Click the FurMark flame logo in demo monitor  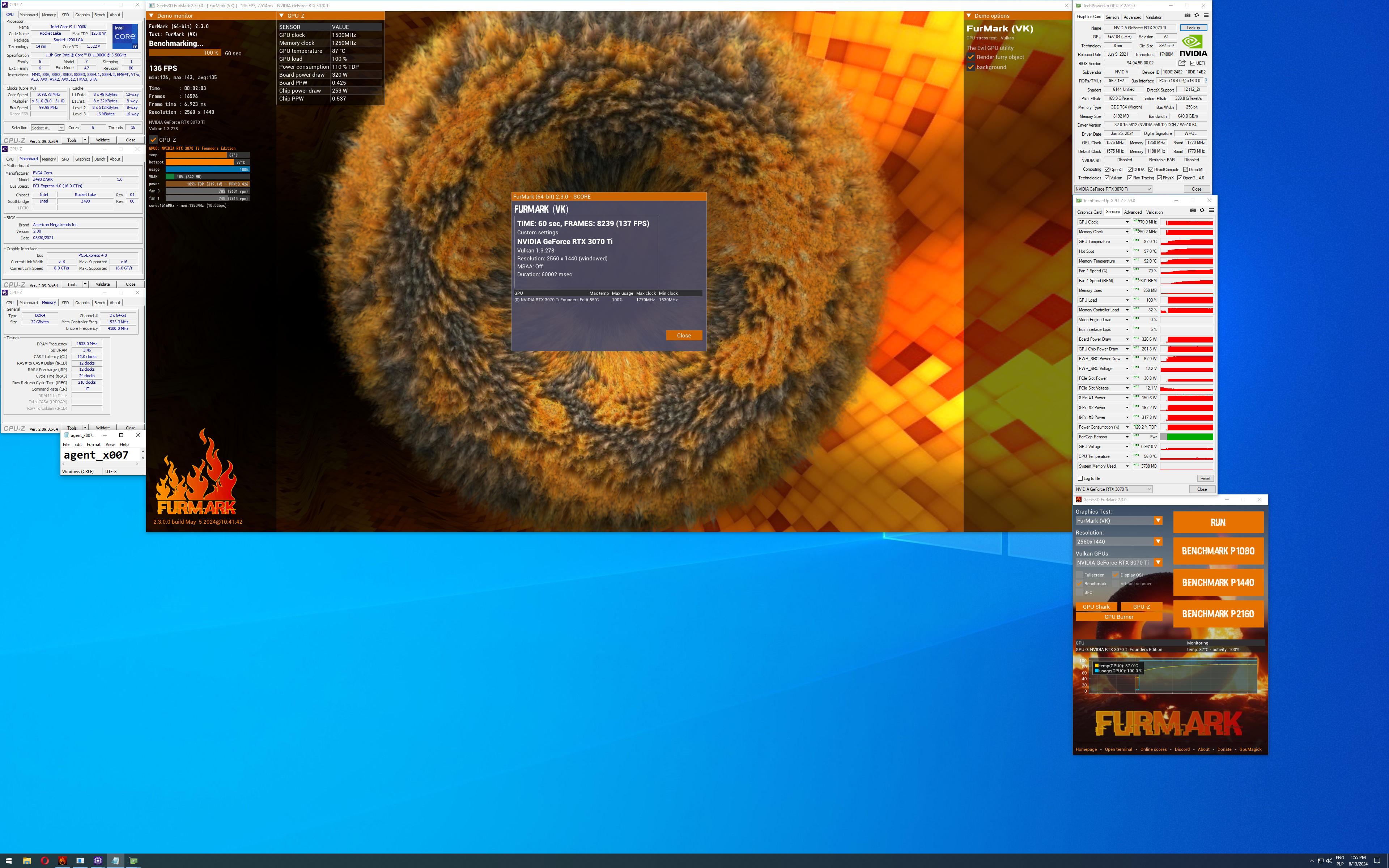click(x=196, y=472)
